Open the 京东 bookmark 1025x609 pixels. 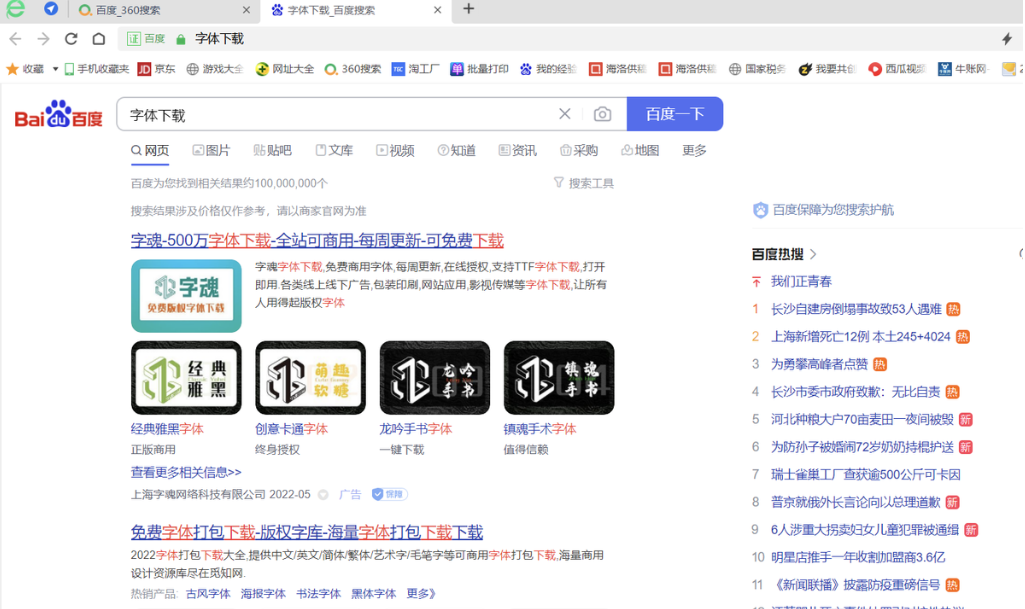pos(157,69)
